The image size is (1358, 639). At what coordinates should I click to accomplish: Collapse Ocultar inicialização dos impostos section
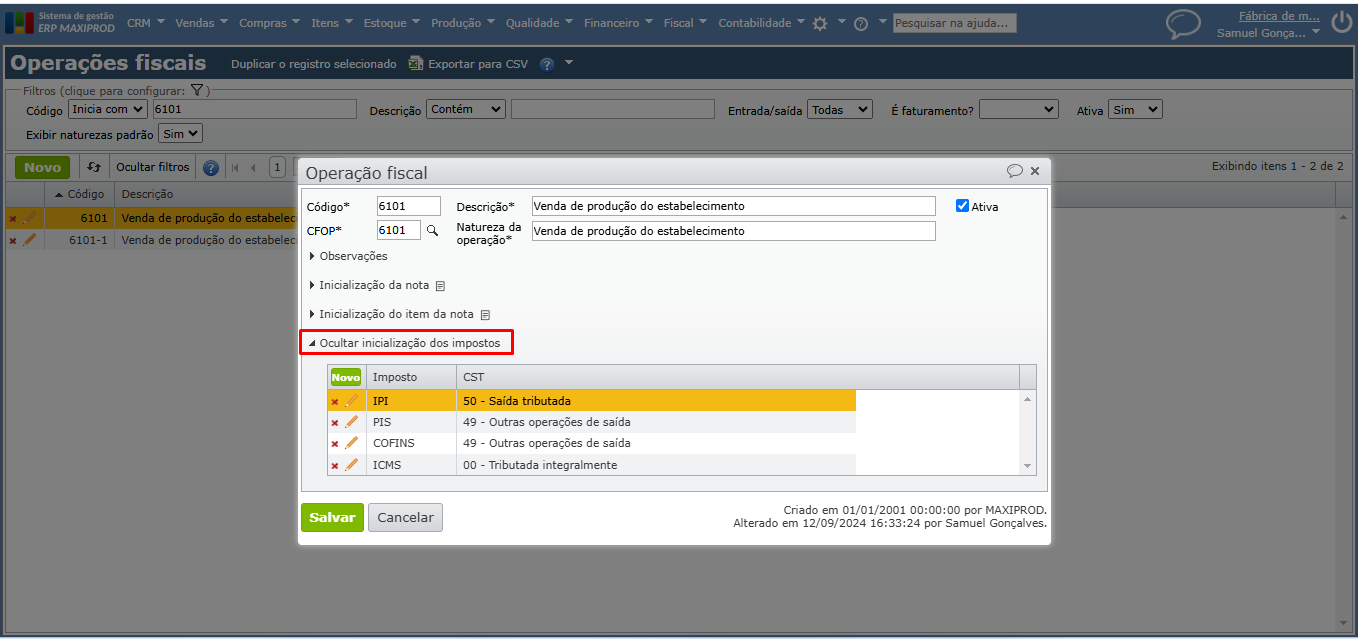click(407, 343)
